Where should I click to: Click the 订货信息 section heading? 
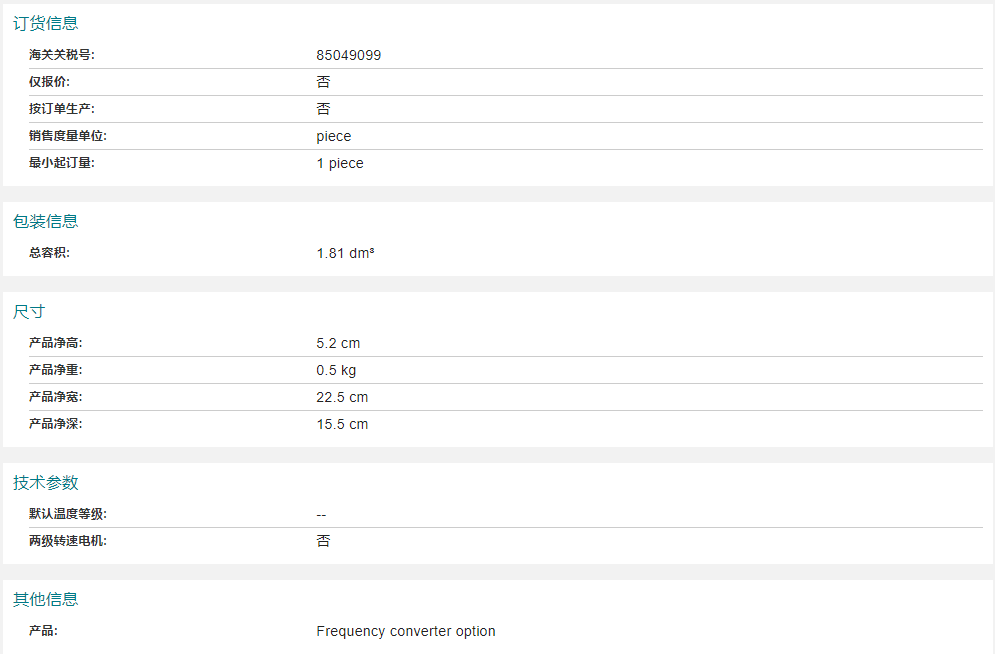pyautogui.click(x=46, y=23)
